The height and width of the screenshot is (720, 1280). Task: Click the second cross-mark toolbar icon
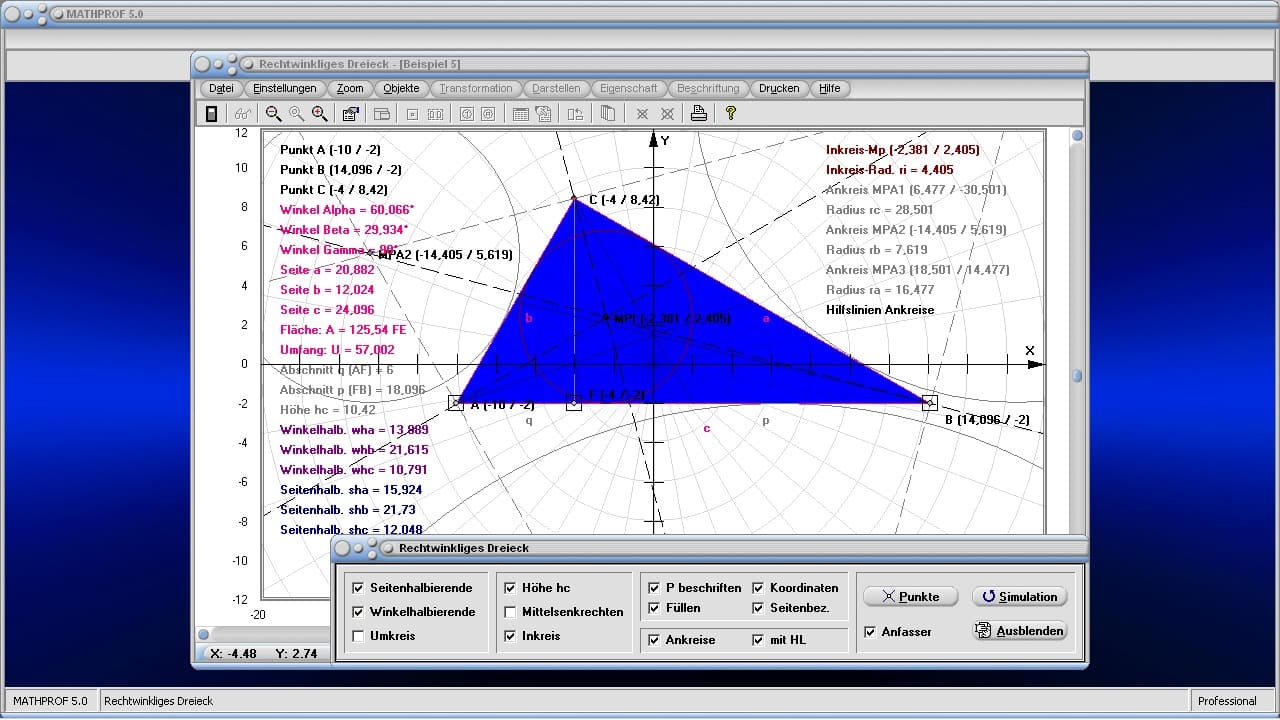point(667,114)
